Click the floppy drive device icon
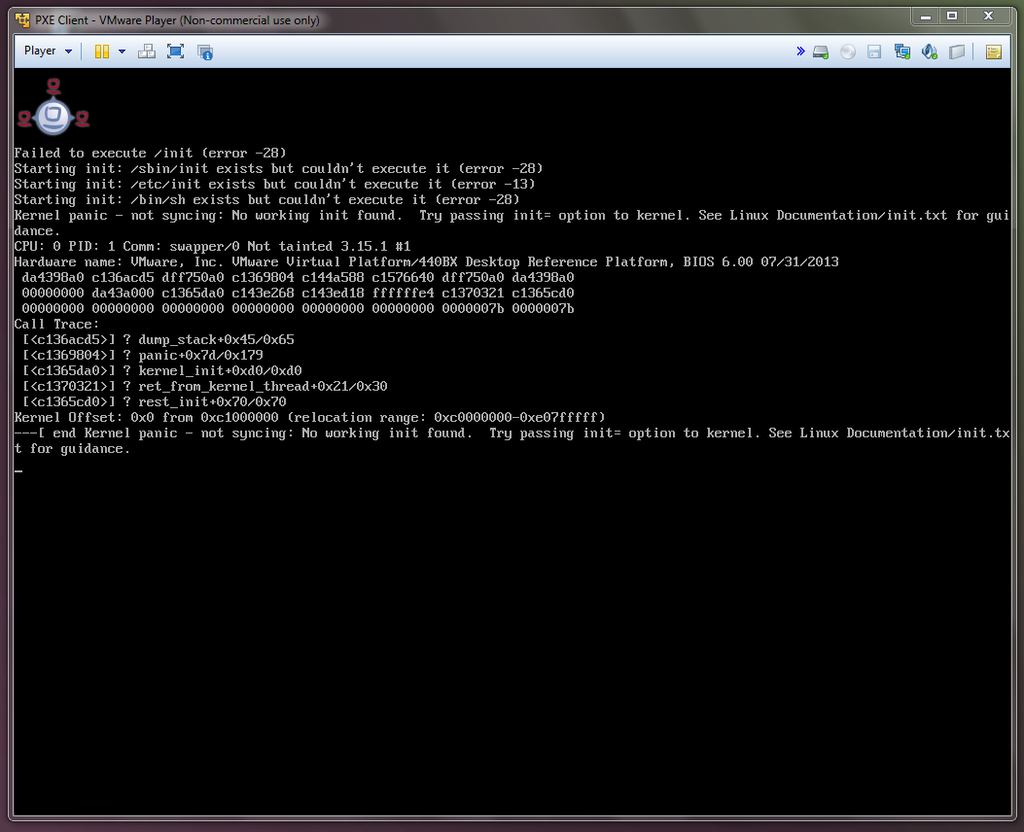1024x832 pixels. pyautogui.click(x=874, y=52)
